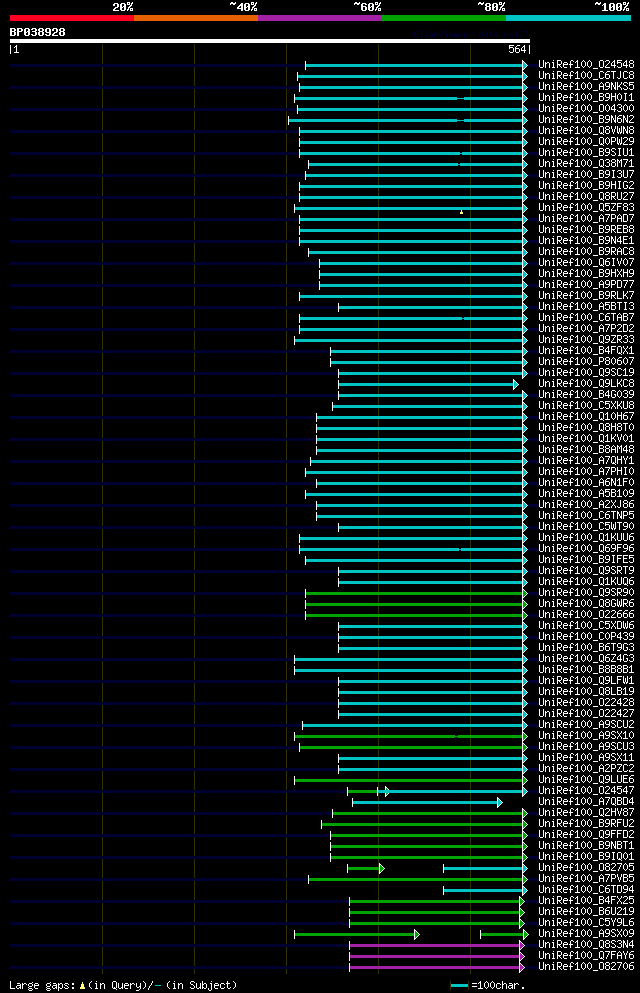Click the short green segment for O82705
The width and height of the screenshot is (640, 993).
coord(365,868)
